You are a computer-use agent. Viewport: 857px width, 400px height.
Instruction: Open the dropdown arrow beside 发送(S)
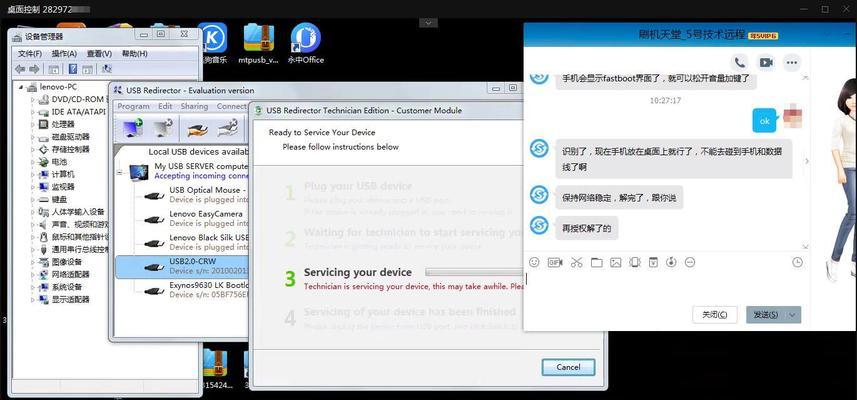(x=793, y=315)
